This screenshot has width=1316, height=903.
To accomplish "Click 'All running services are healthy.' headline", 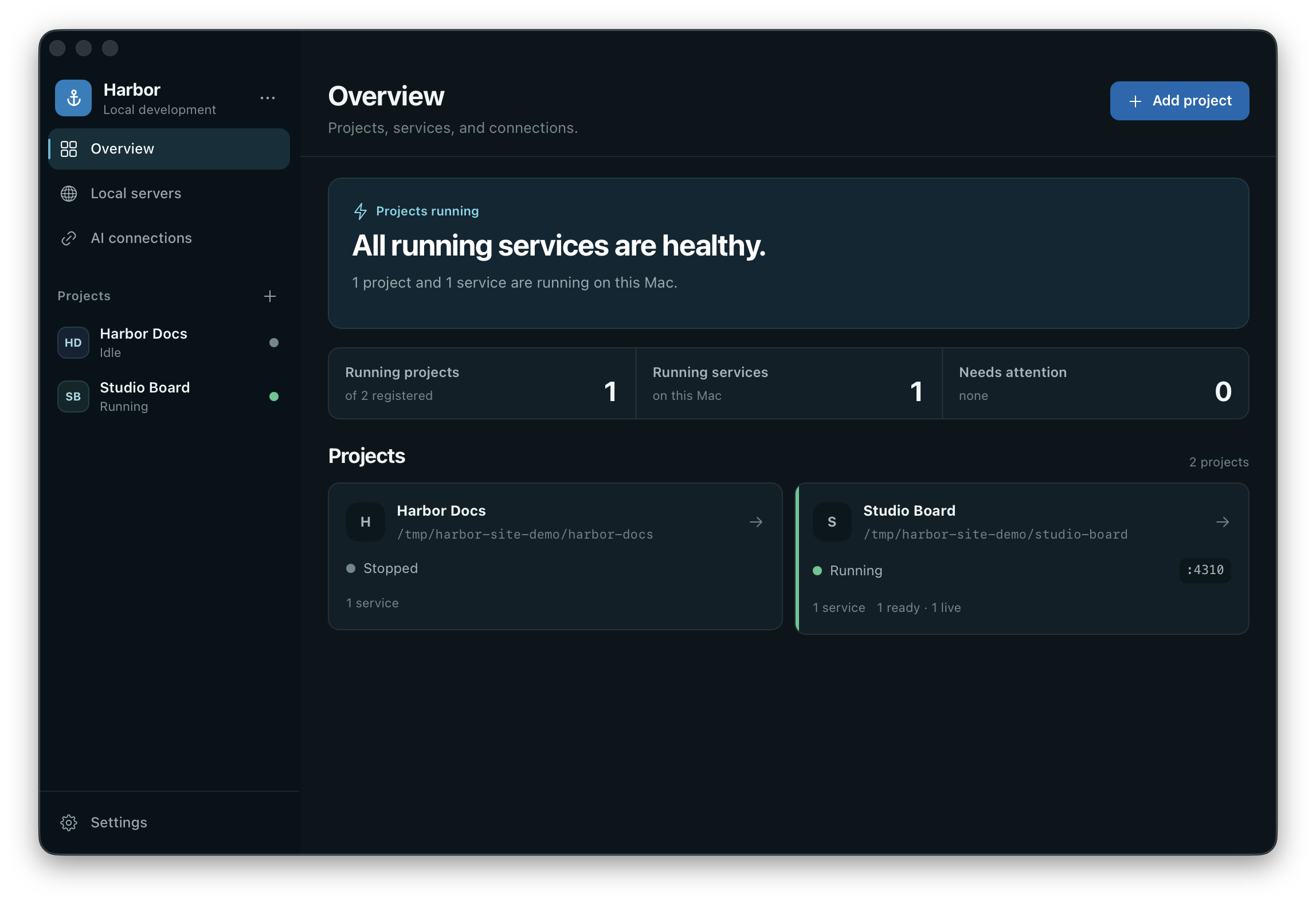I will (x=559, y=246).
